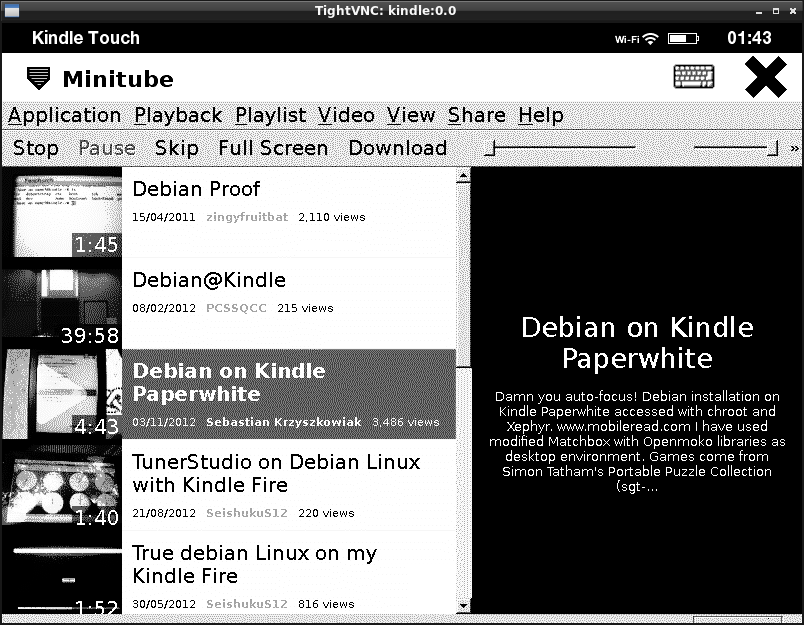The width and height of the screenshot is (804, 625).
Task: Click the 03/11/2012 date
Action: [164, 422]
